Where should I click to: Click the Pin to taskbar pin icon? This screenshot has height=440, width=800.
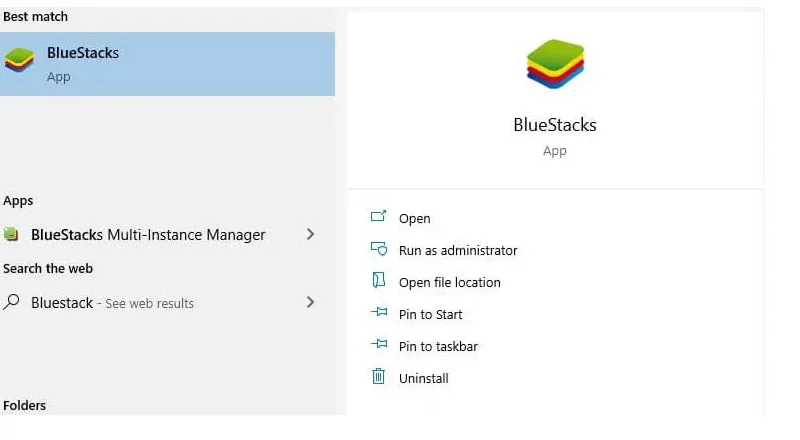(379, 344)
